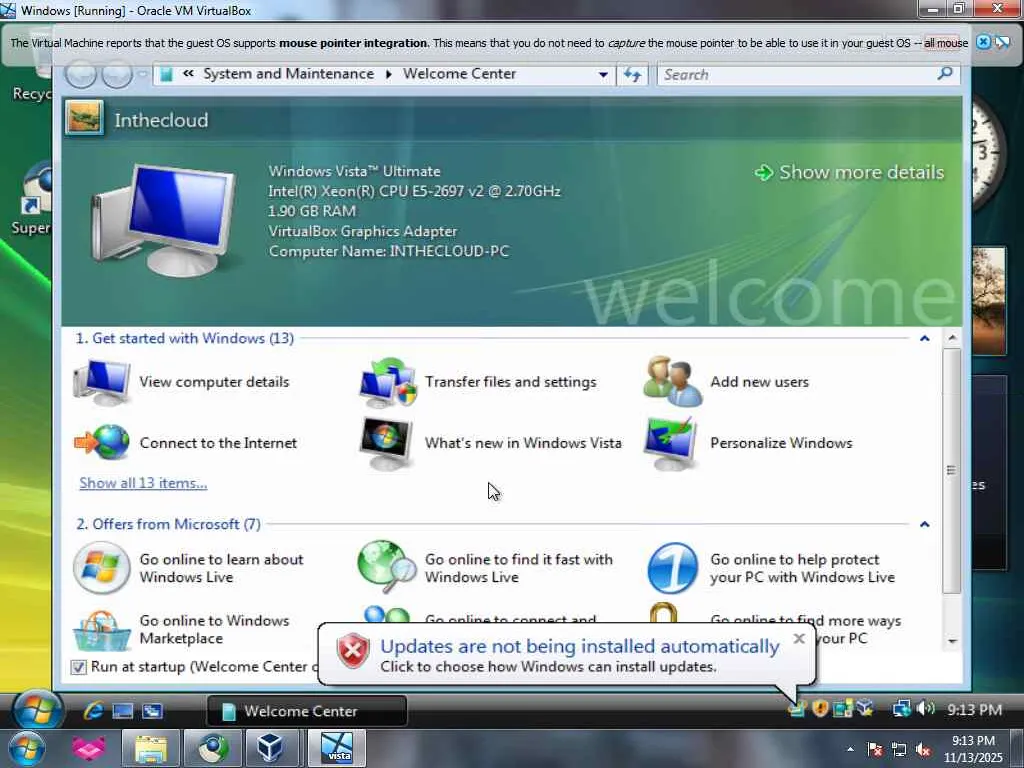This screenshot has width=1024, height=768.
Task: Open Personalize Windows item
Action: click(748, 443)
